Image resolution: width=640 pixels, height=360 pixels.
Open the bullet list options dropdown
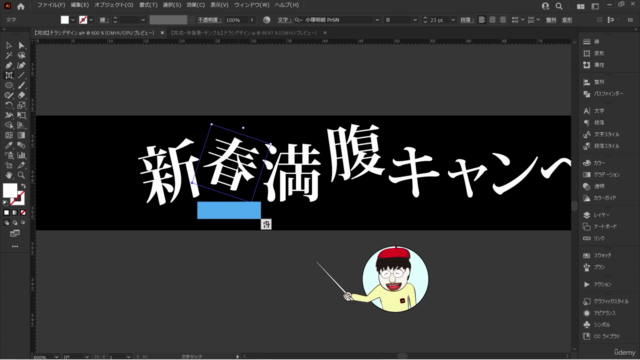tap(522, 20)
